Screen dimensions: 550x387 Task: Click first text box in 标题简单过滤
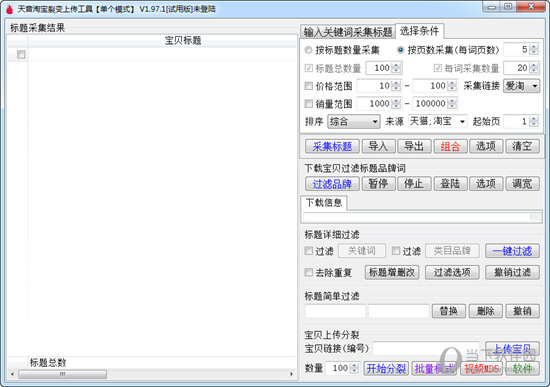(335, 311)
